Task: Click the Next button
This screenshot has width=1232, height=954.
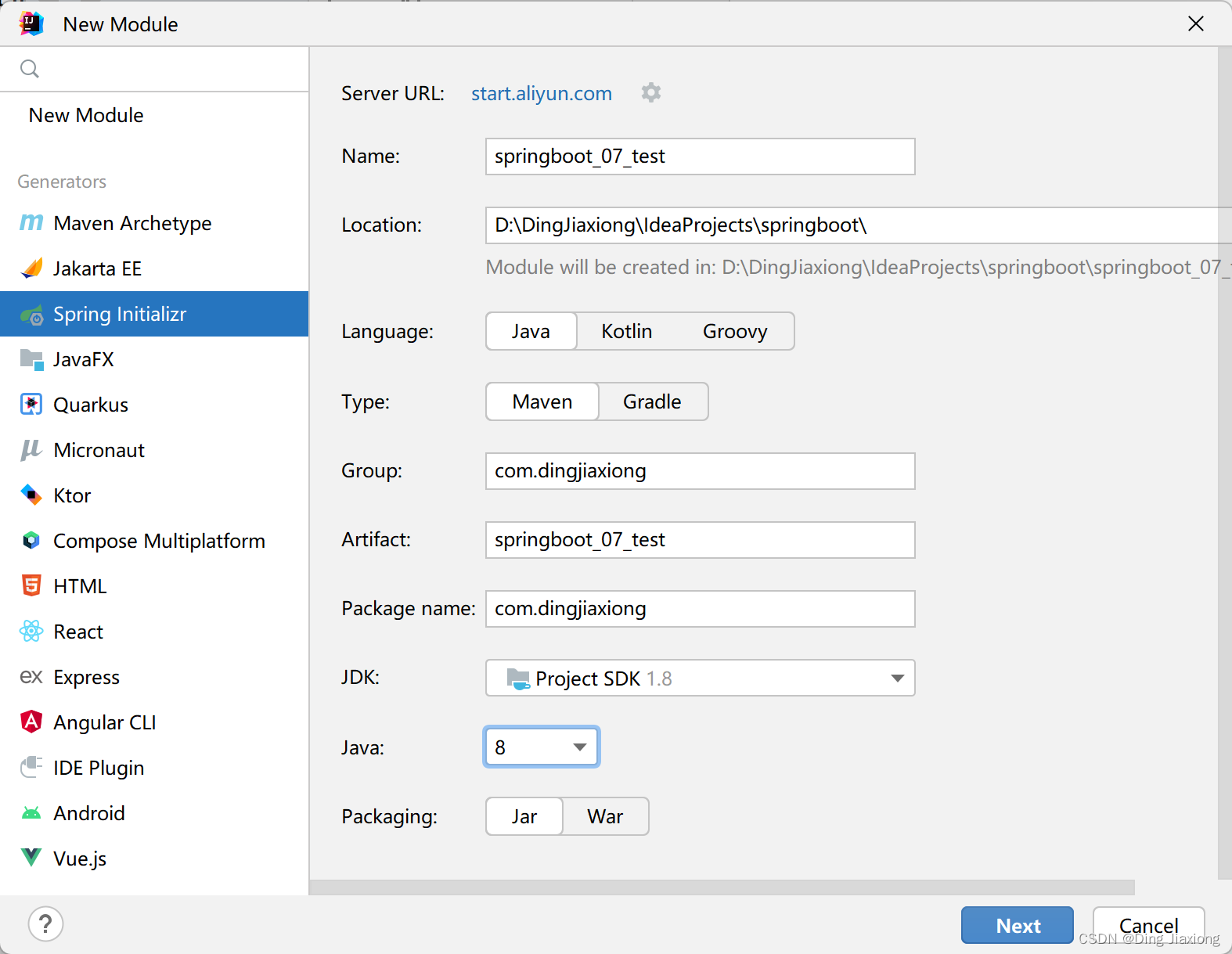Action: [x=1017, y=926]
